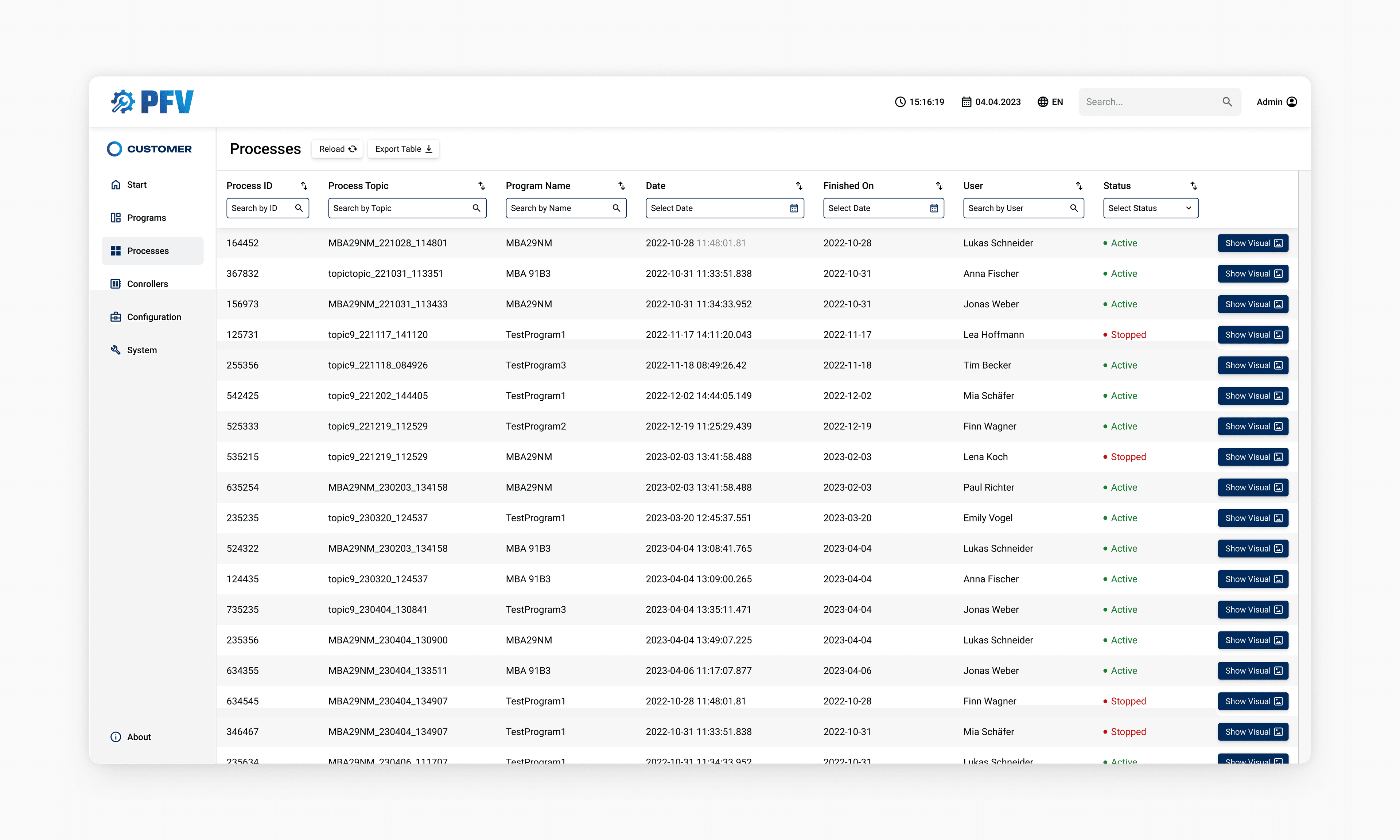Open the Finished On calendar picker icon
1400x840 pixels.
(x=934, y=208)
